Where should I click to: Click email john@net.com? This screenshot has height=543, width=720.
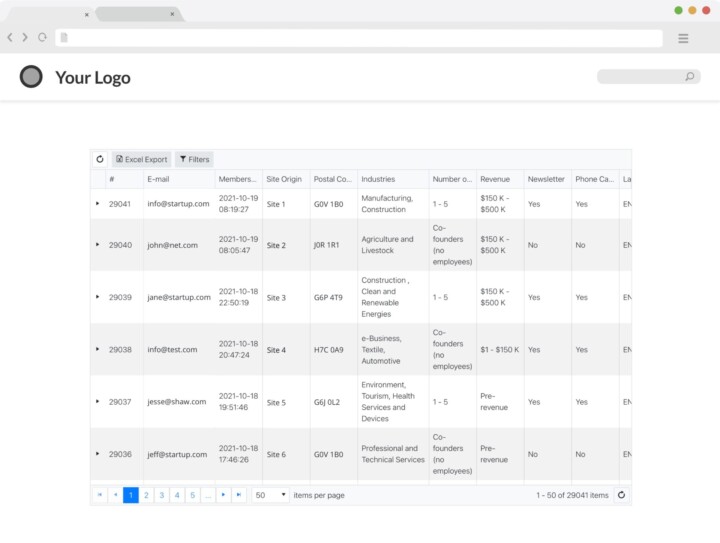pos(172,245)
